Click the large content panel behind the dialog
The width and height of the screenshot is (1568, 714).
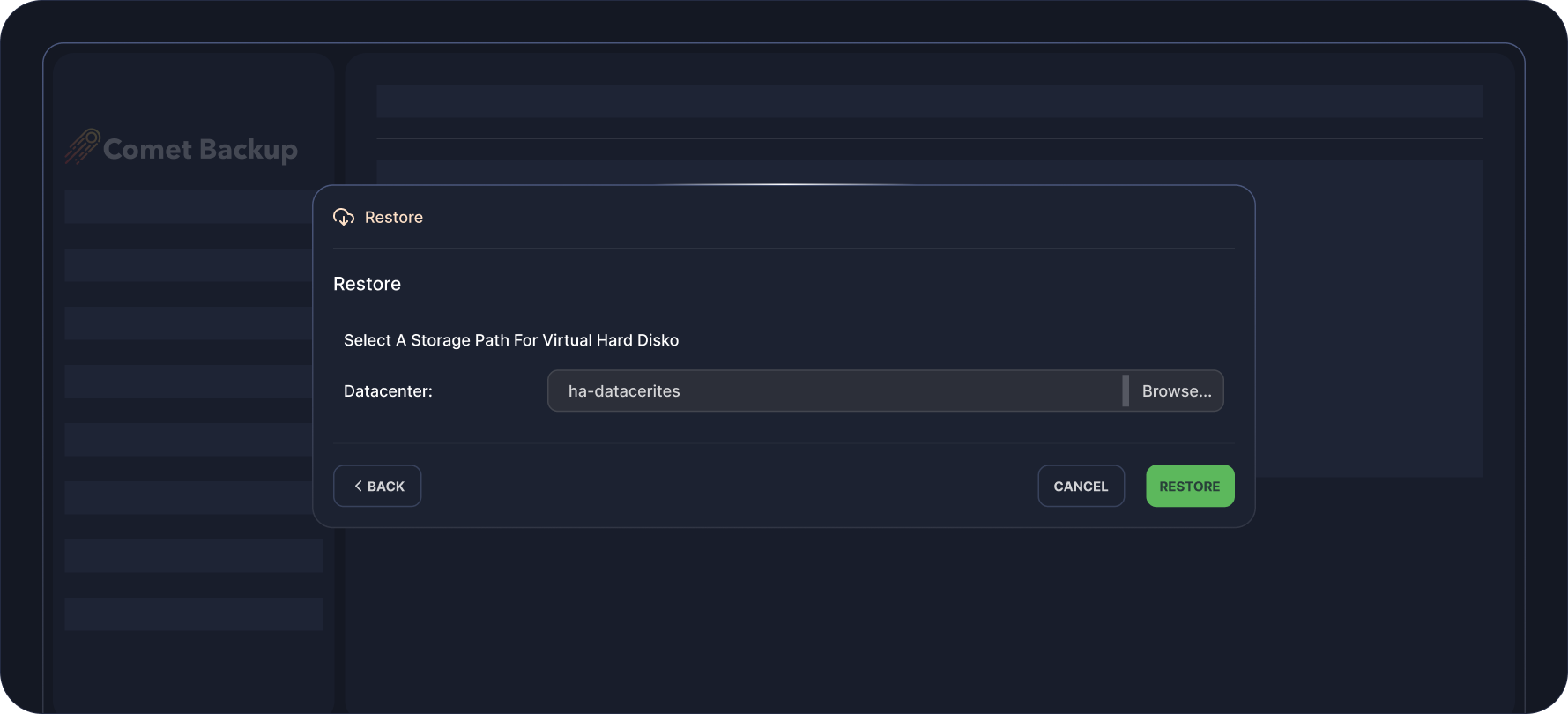1368,317
